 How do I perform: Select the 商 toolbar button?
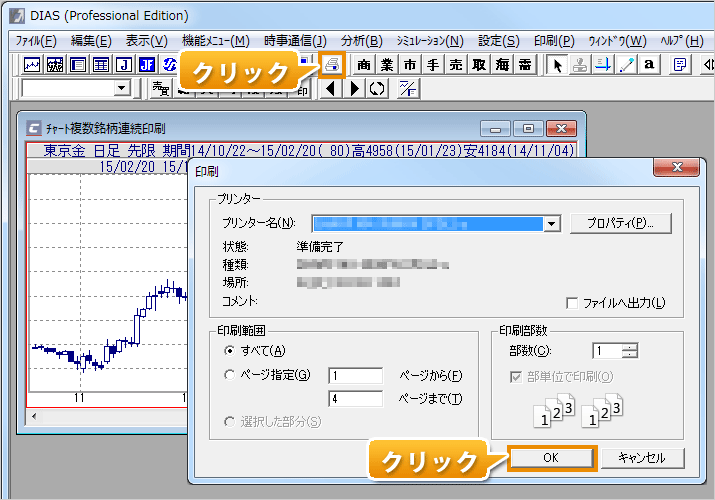pos(363,65)
